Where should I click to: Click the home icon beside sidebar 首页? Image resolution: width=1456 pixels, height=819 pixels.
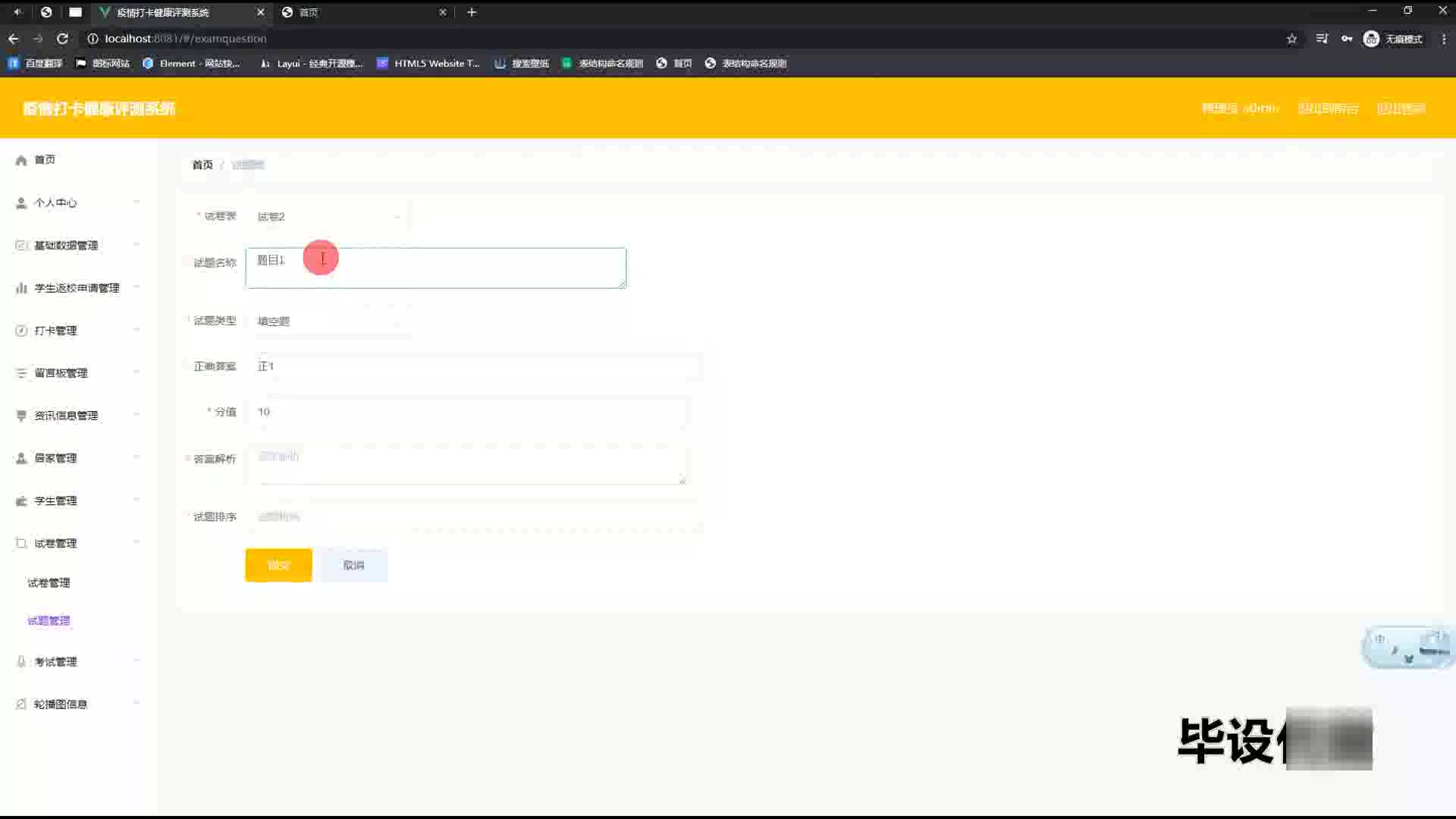21,160
